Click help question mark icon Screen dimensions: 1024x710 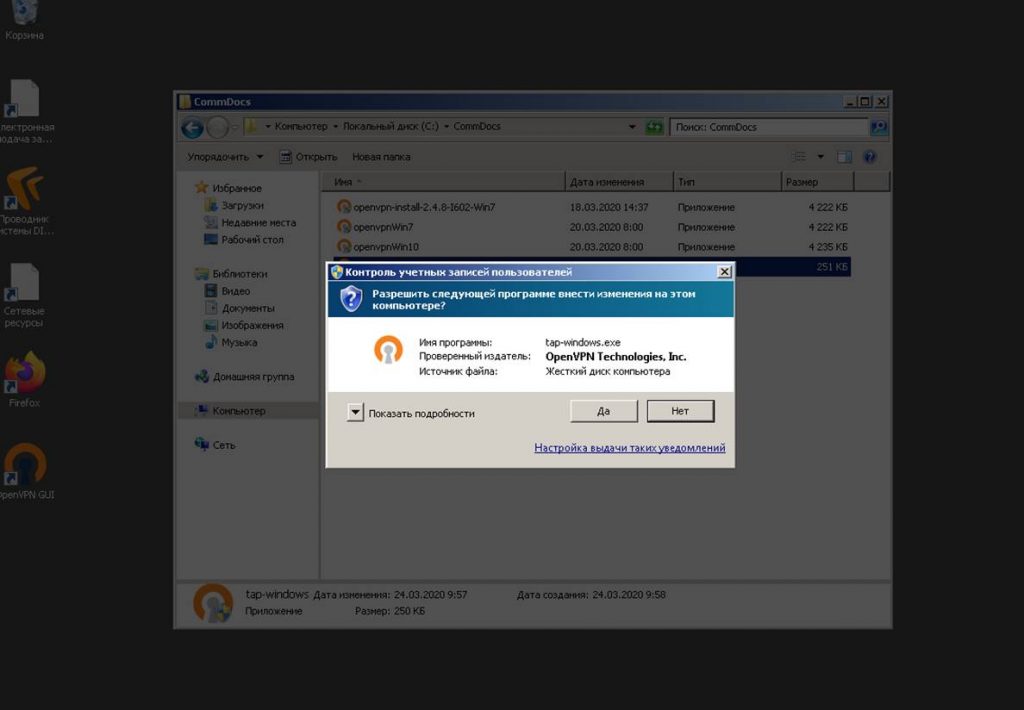tap(870, 157)
